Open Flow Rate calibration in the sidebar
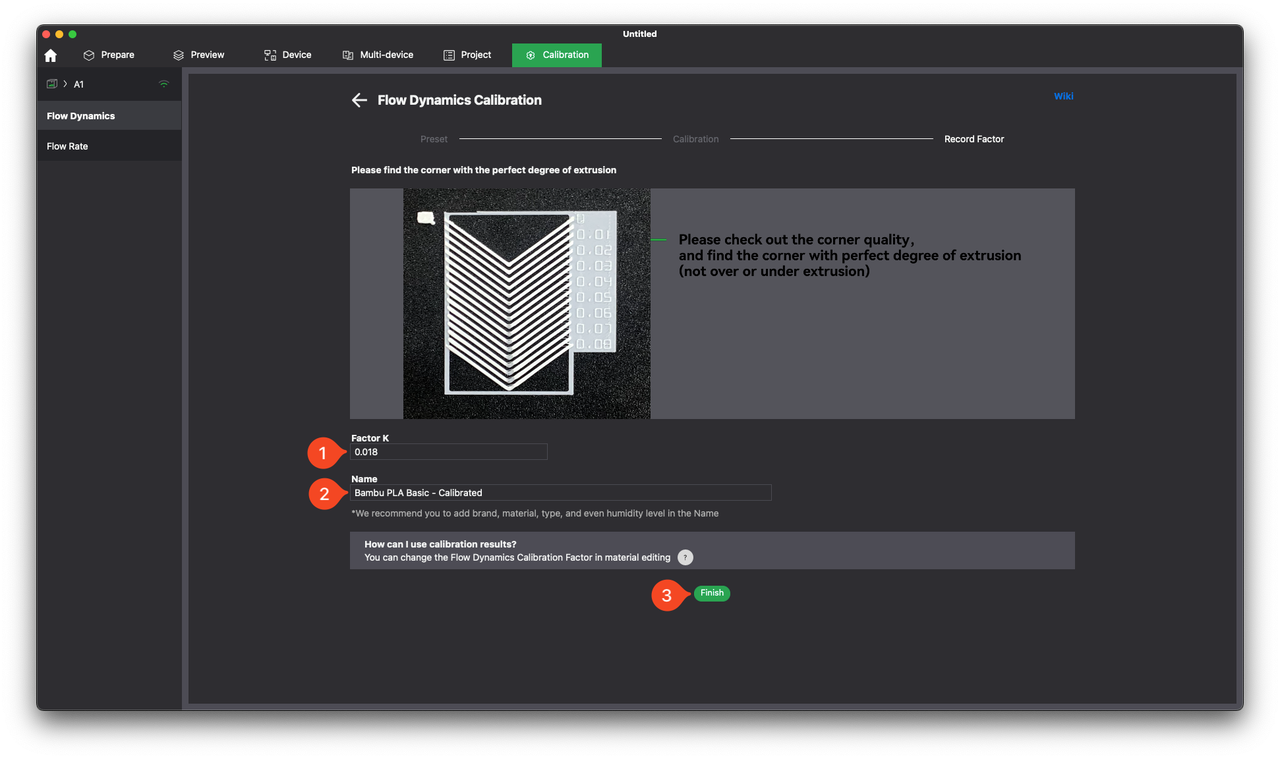Screen dimensions: 1280x759 (x=68, y=146)
